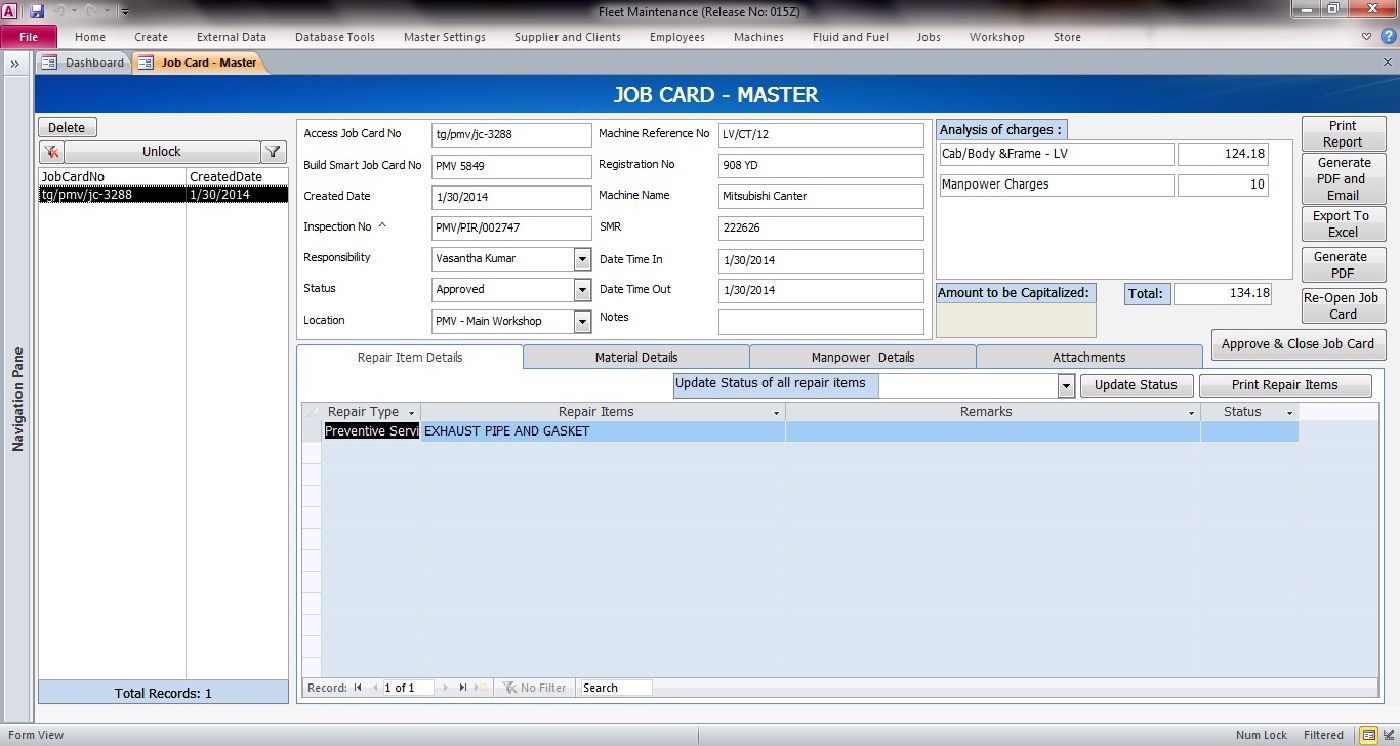Select job card row tg/pmv/jc-3288 in list

[x=163, y=195]
